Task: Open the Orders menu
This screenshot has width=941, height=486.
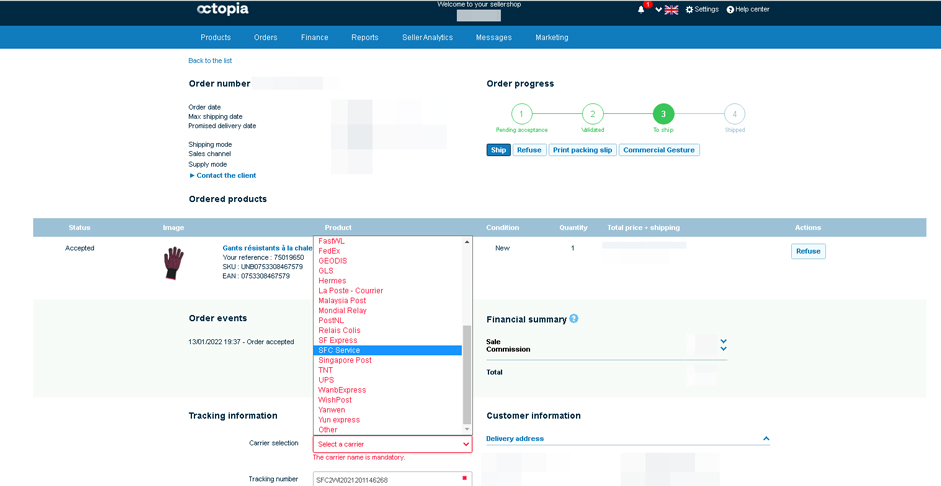Action: coord(265,37)
